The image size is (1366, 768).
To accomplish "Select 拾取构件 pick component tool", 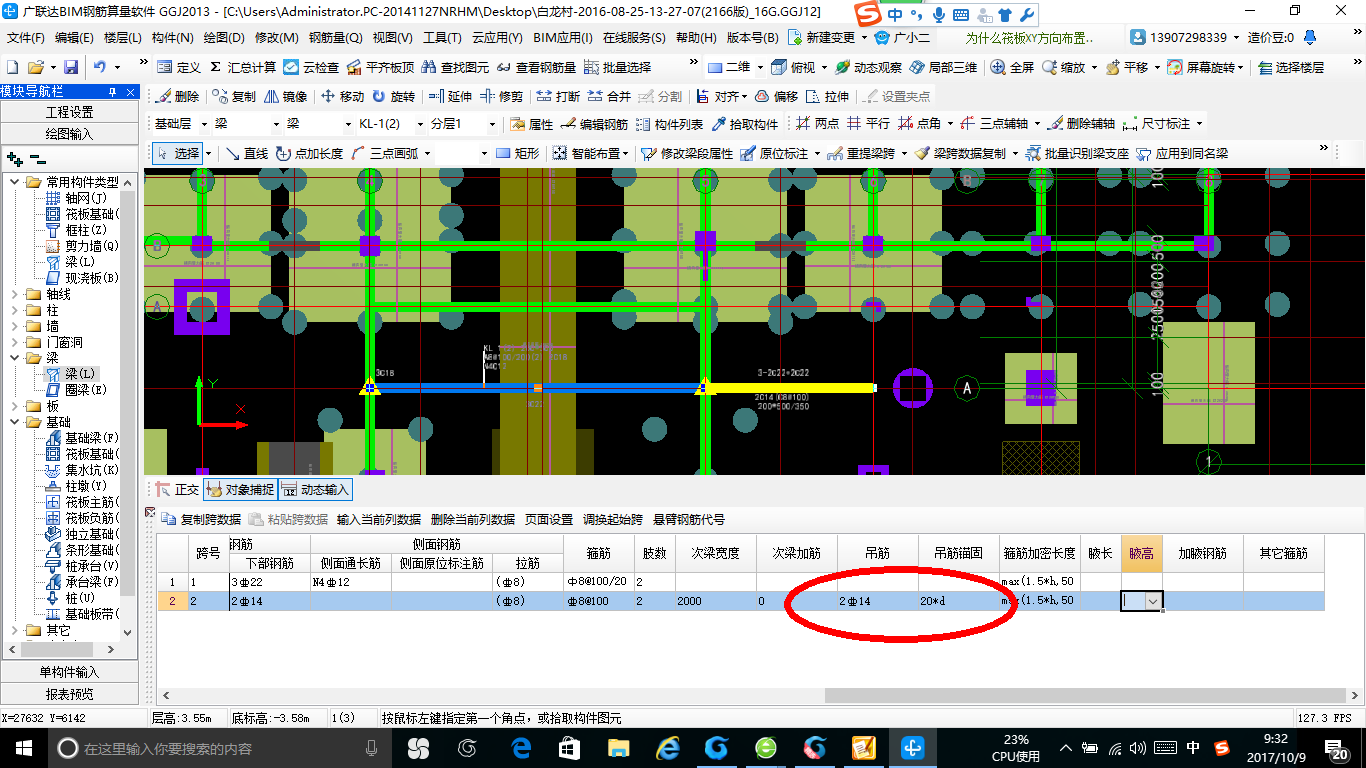I will click(745, 124).
